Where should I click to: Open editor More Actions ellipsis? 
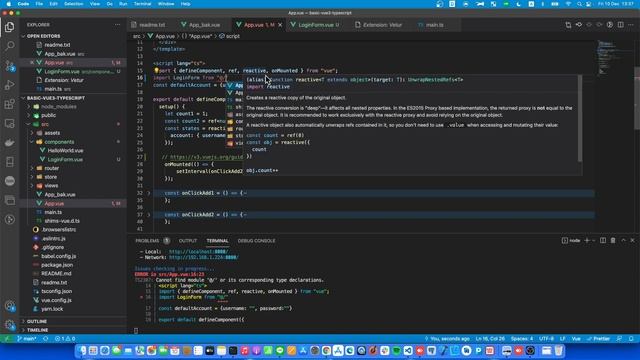pos(631,25)
